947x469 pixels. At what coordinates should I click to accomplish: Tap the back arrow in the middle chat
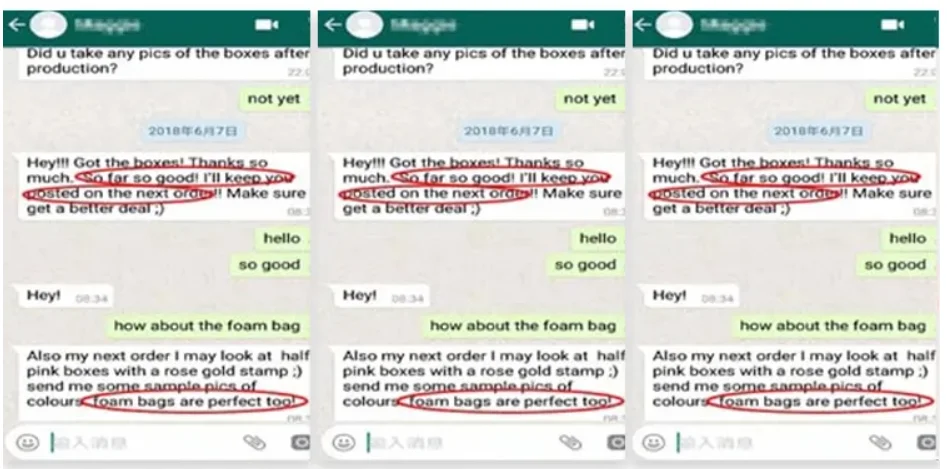333,25
